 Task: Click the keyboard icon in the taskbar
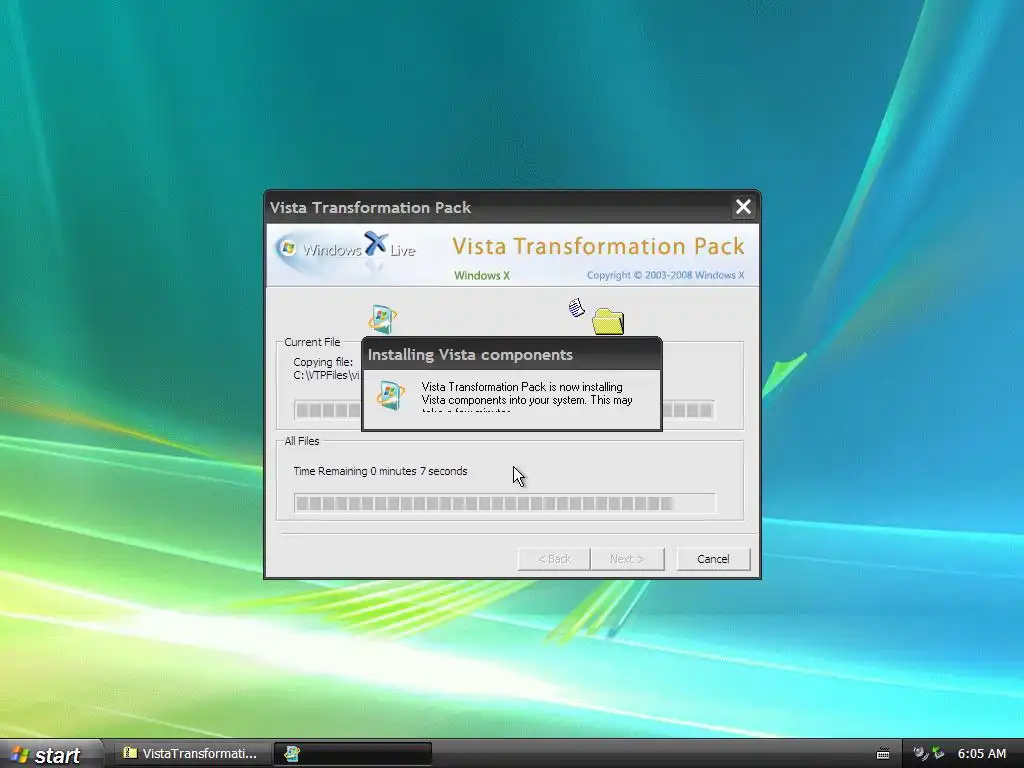[883, 754]
